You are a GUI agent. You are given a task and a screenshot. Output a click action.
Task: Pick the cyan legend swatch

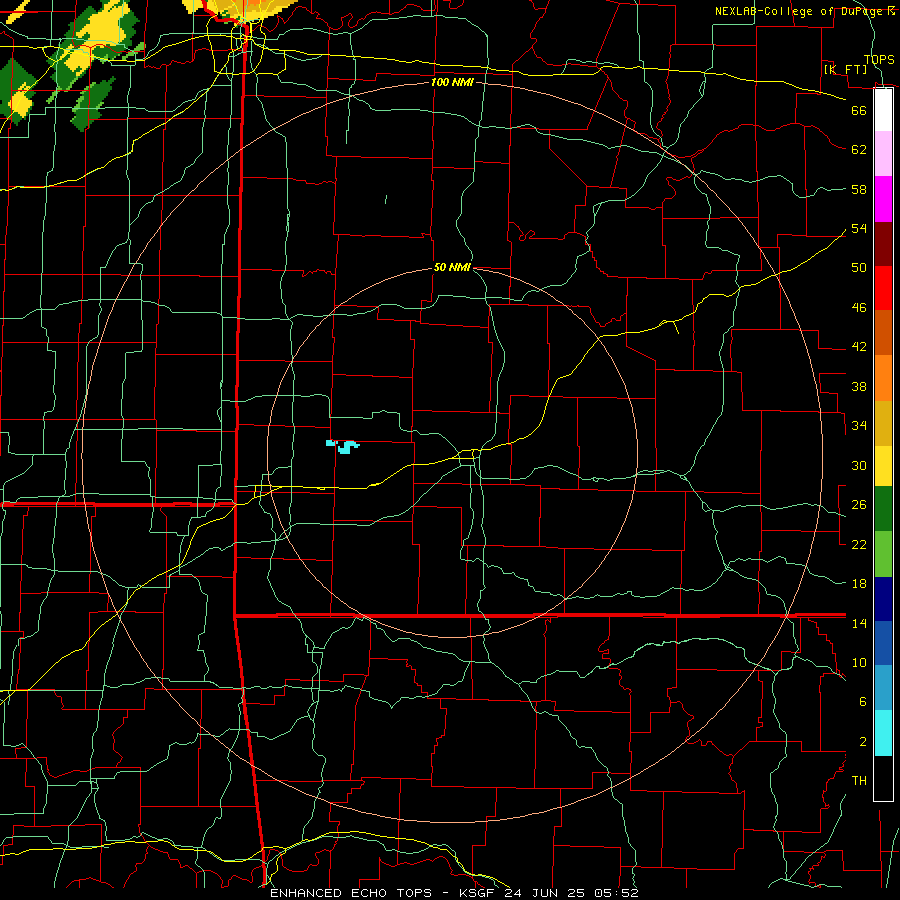click(883, 733)
